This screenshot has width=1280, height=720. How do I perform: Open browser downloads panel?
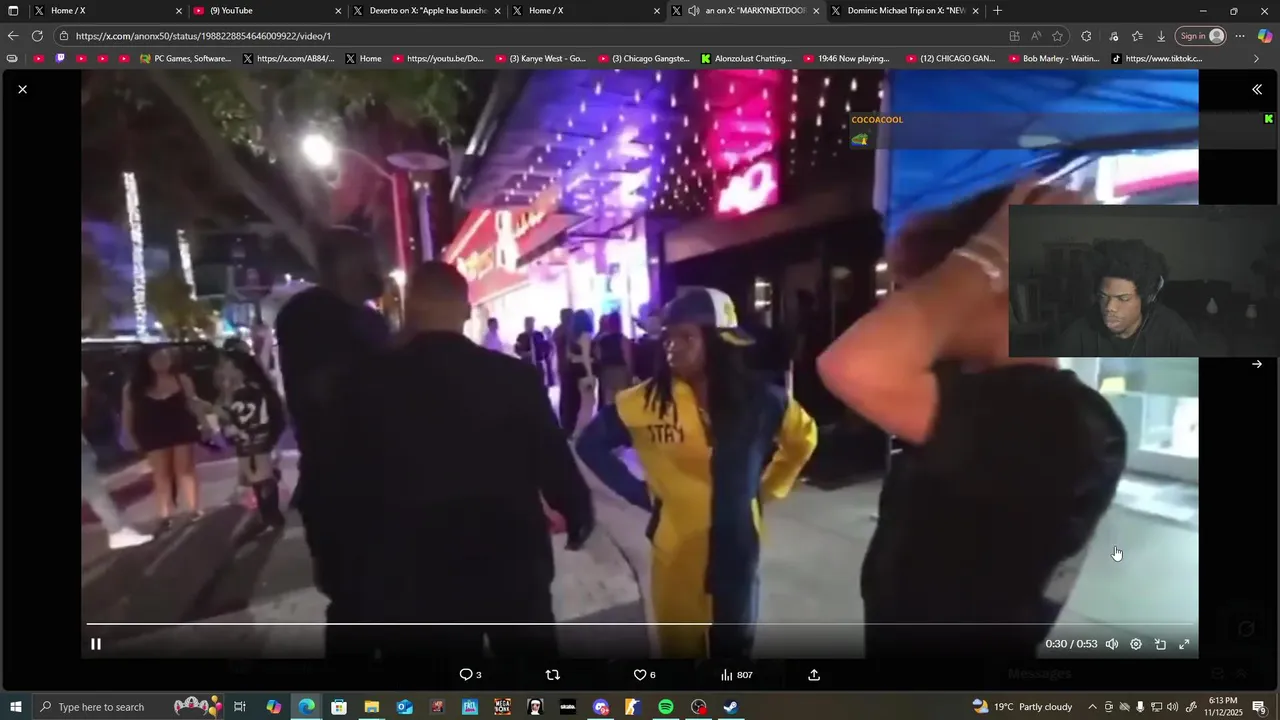(x=1161, y=36)
